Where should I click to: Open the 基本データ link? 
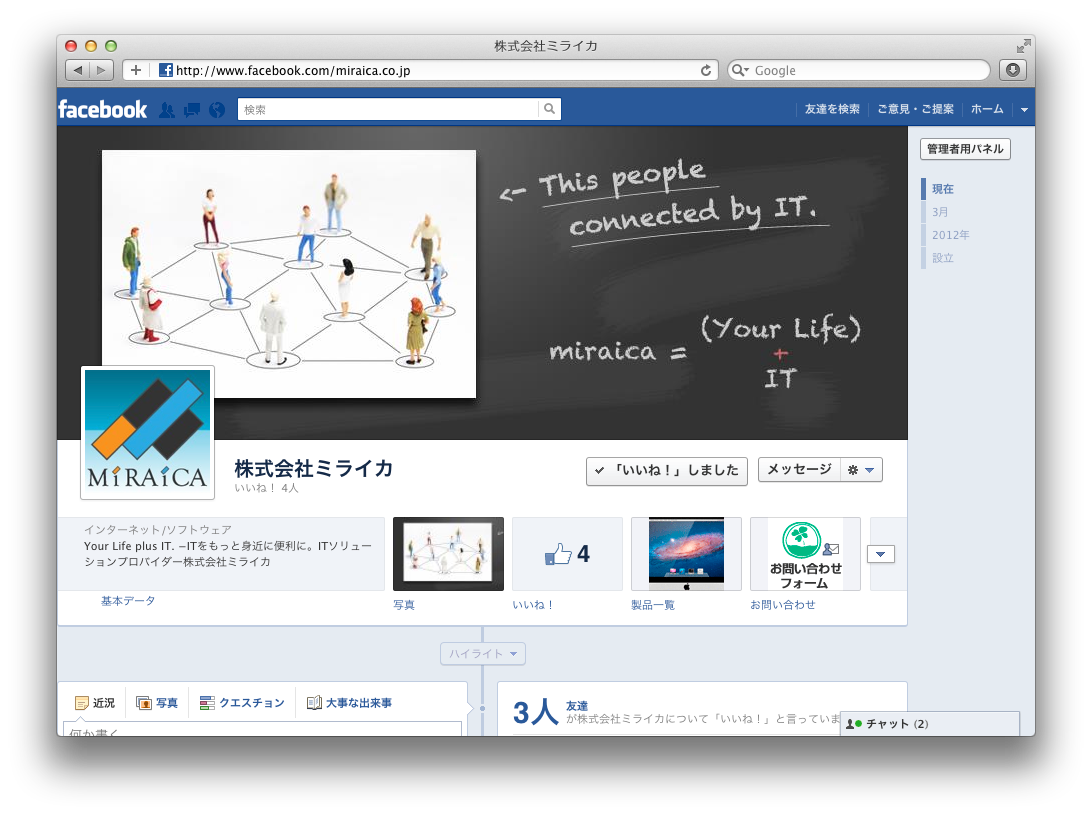coord(128,601)
